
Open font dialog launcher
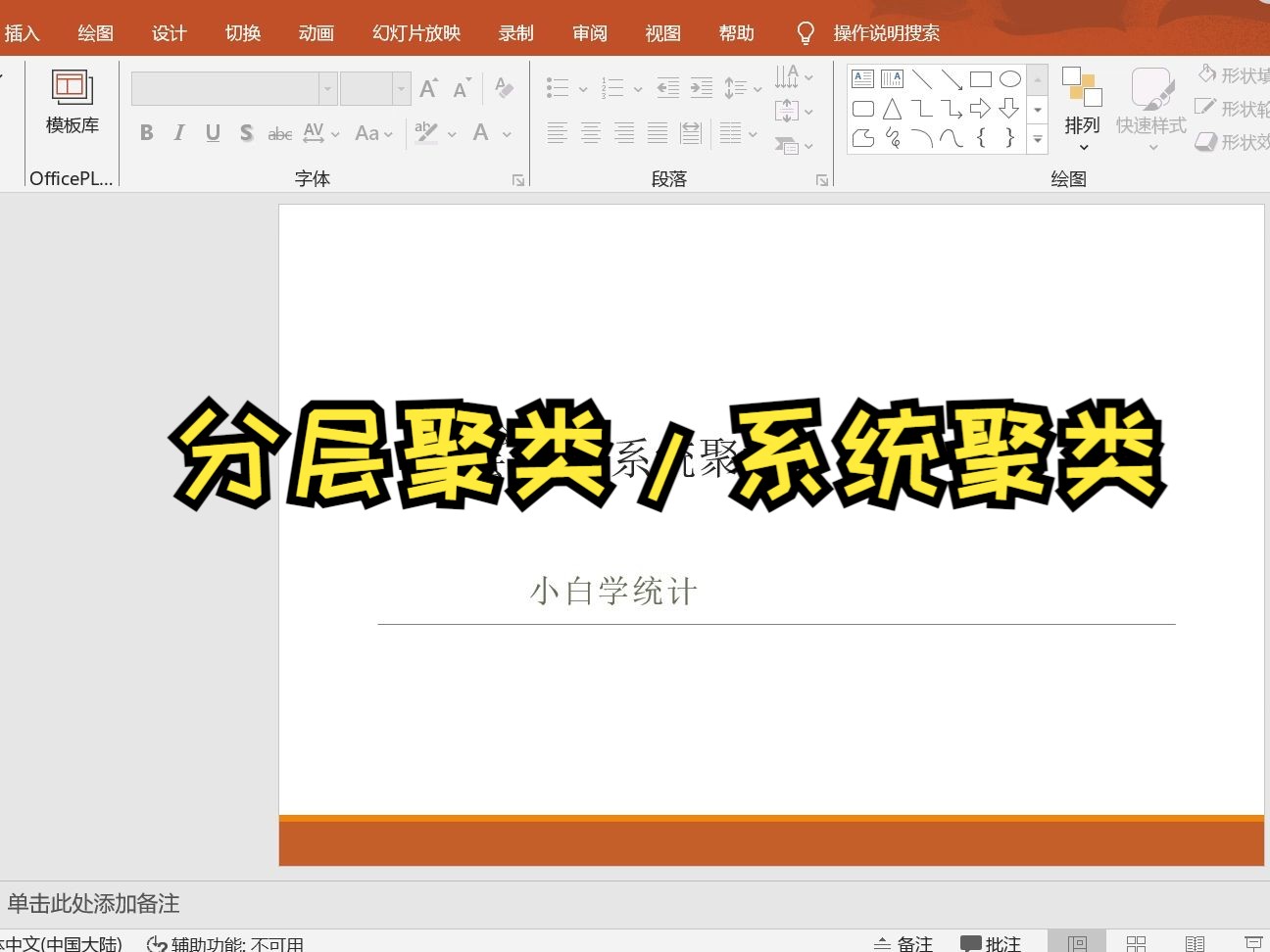point(518,180)
